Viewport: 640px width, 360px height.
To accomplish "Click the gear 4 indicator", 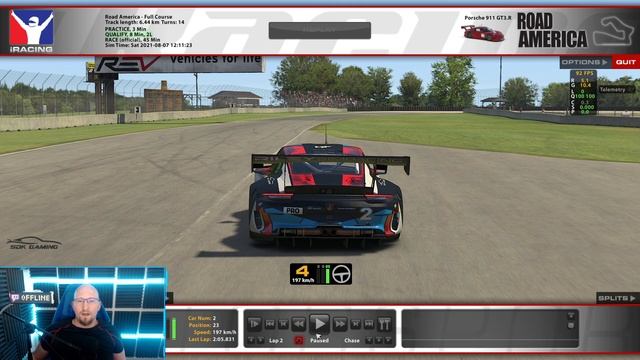I will tap(302, 271).
